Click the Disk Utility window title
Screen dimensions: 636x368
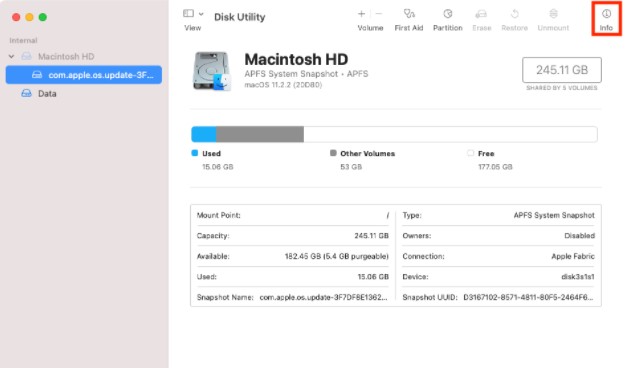tap(240, 17)
